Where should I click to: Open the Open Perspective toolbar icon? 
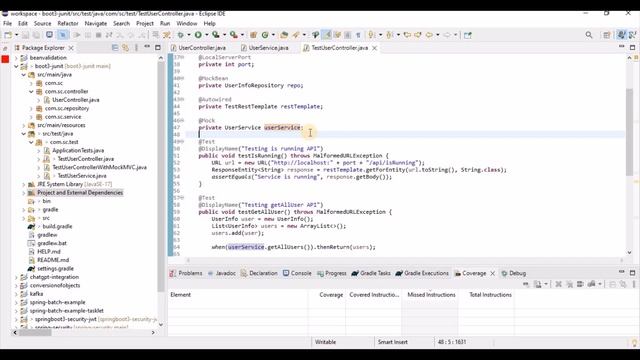tap(607, 35)
